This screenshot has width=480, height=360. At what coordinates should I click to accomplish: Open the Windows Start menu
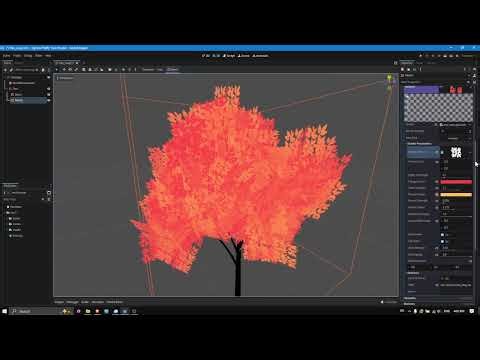tap(4, 311)
